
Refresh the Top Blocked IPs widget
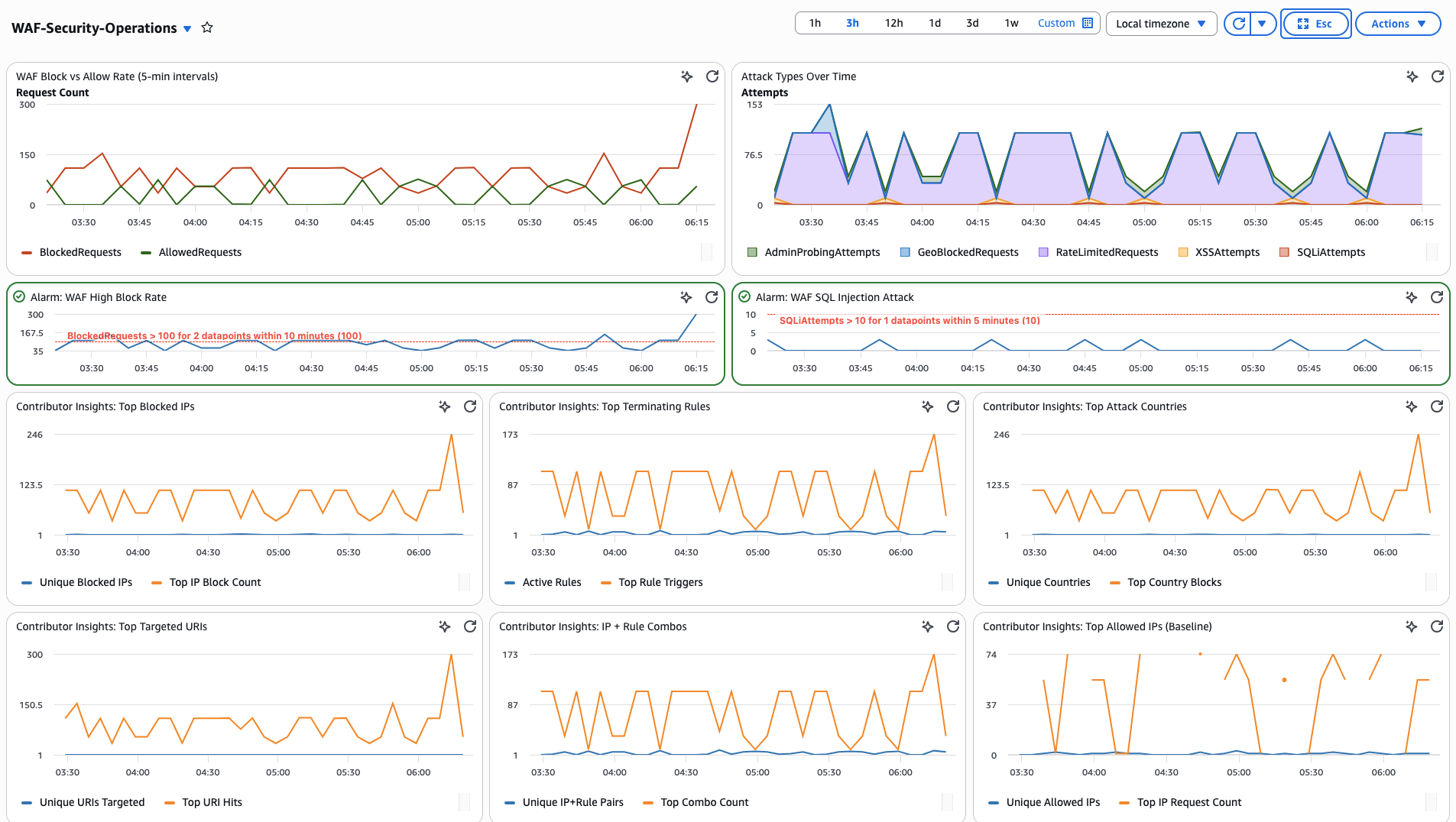(470, 406)
